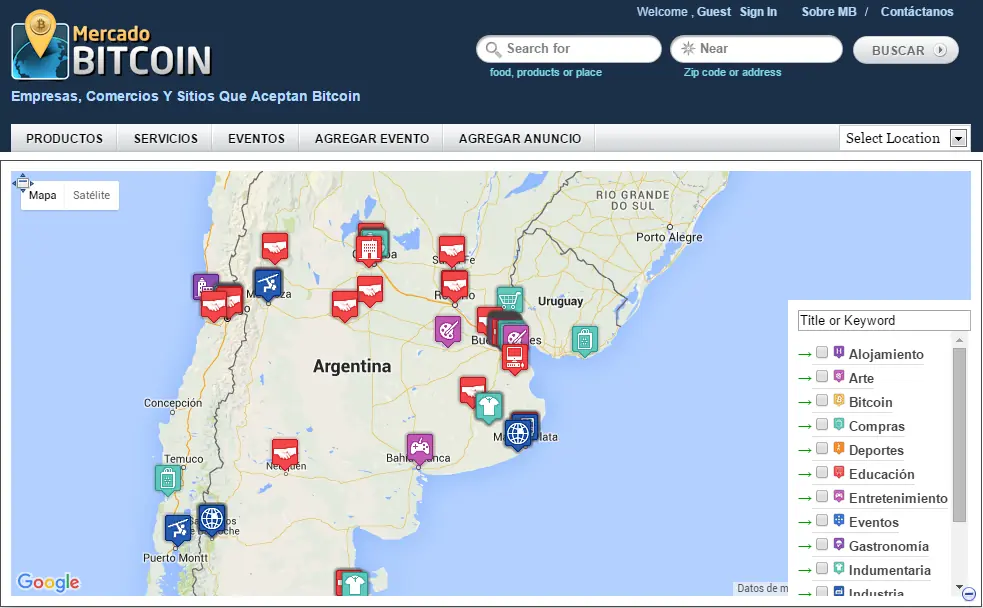This screenshot has width=983, height=608.
Task: Click the computer monitor marker below Buenos Aires
Action: pyautogui.click(x=514, y=359)
